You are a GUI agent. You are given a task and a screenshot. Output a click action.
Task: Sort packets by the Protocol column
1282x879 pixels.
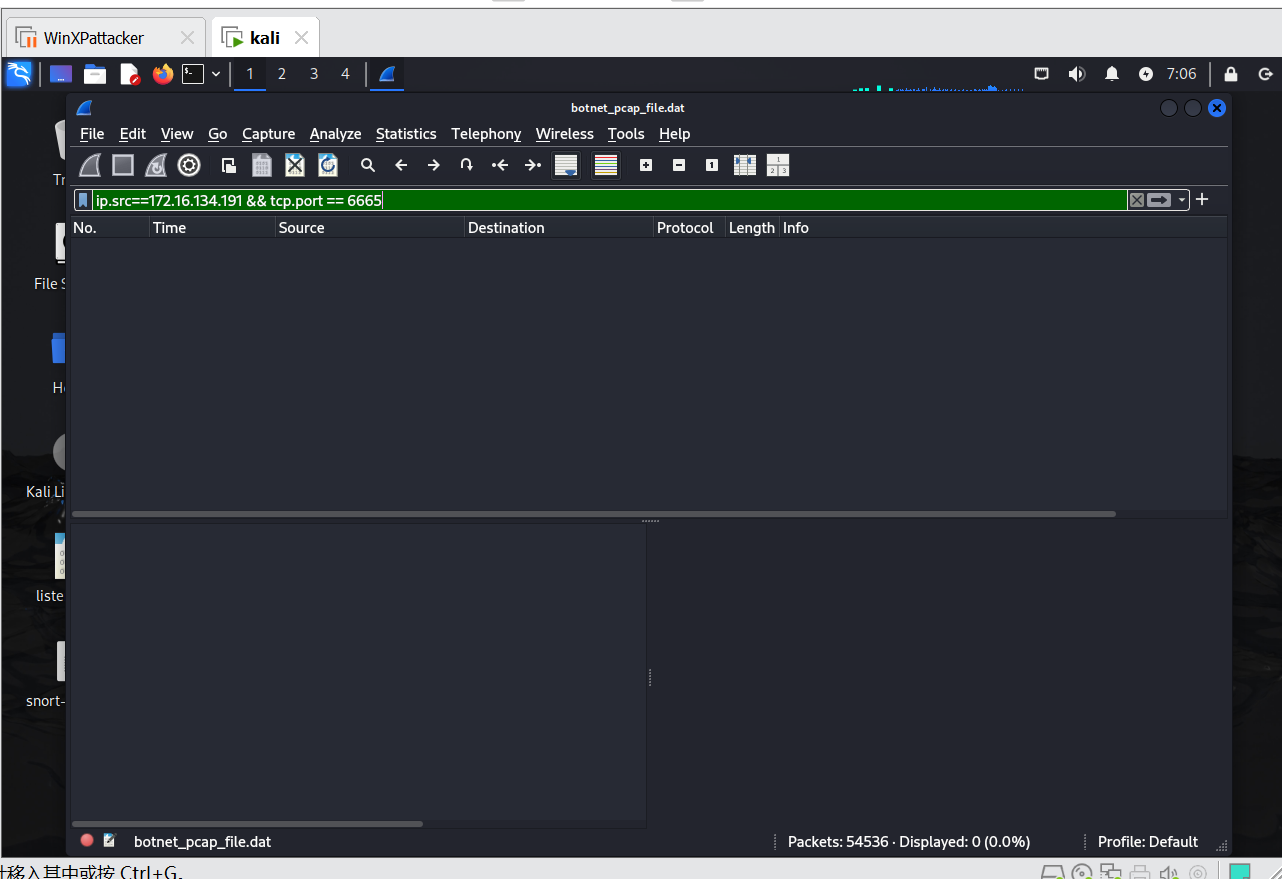[689, 228]
